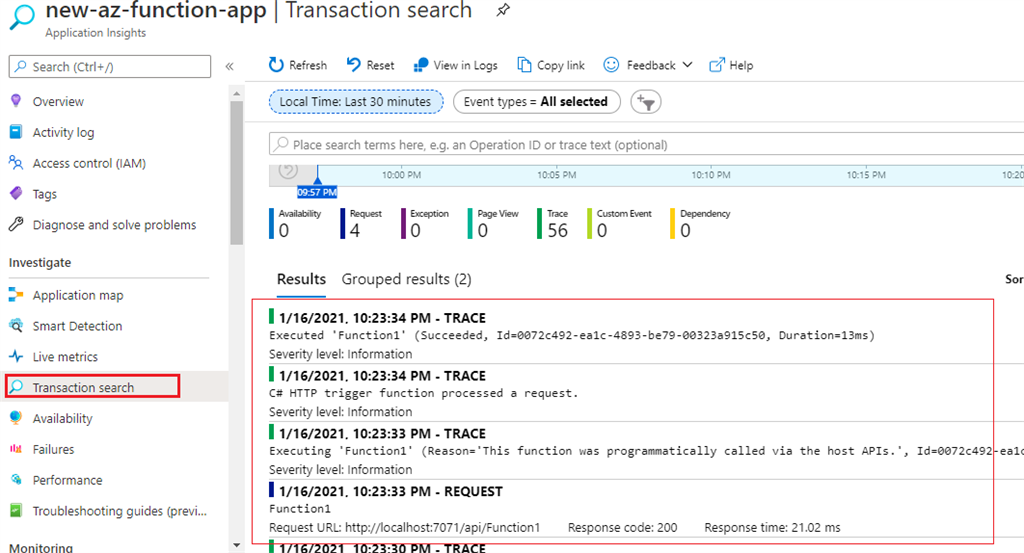Open Application map in sidebar
The image size is (1024, 553).
(x=77, y=295)
